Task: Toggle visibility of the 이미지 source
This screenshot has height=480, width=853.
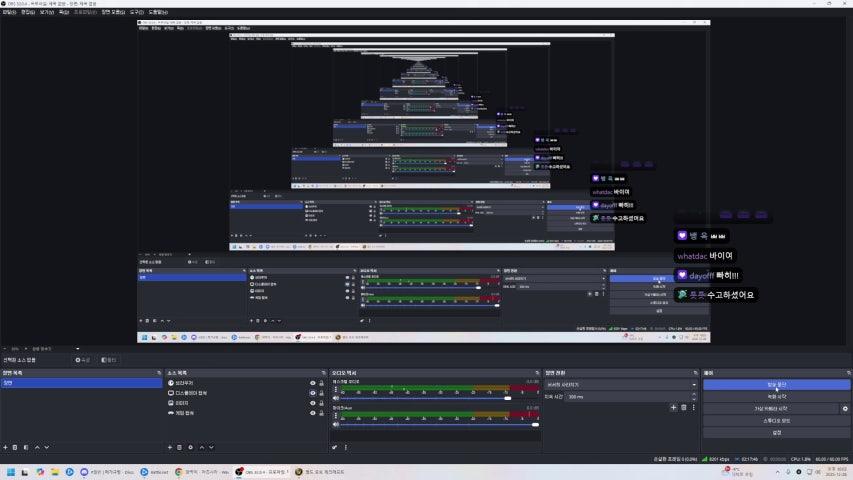Action: click(313, 403)
